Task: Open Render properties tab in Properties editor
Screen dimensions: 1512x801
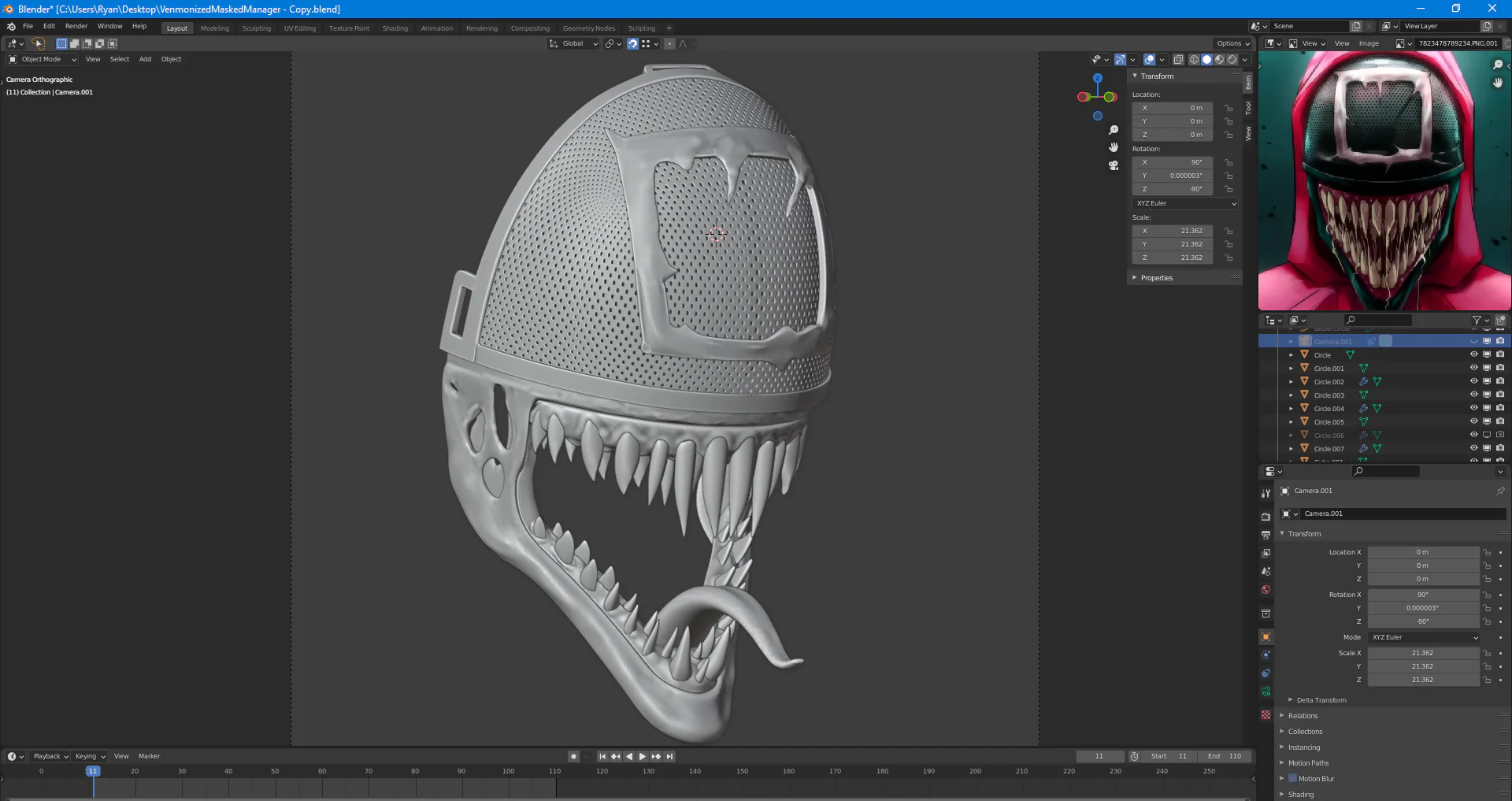Action: [1266, 517]
